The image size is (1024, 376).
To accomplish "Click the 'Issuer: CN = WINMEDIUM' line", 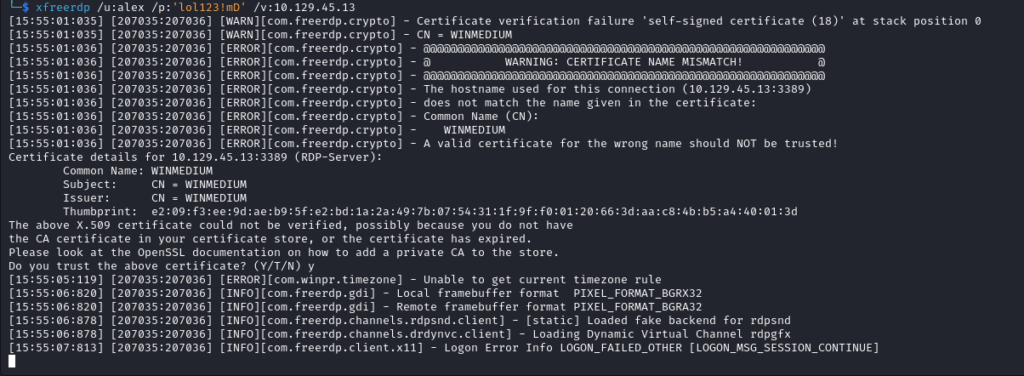I will click(155, 198).
